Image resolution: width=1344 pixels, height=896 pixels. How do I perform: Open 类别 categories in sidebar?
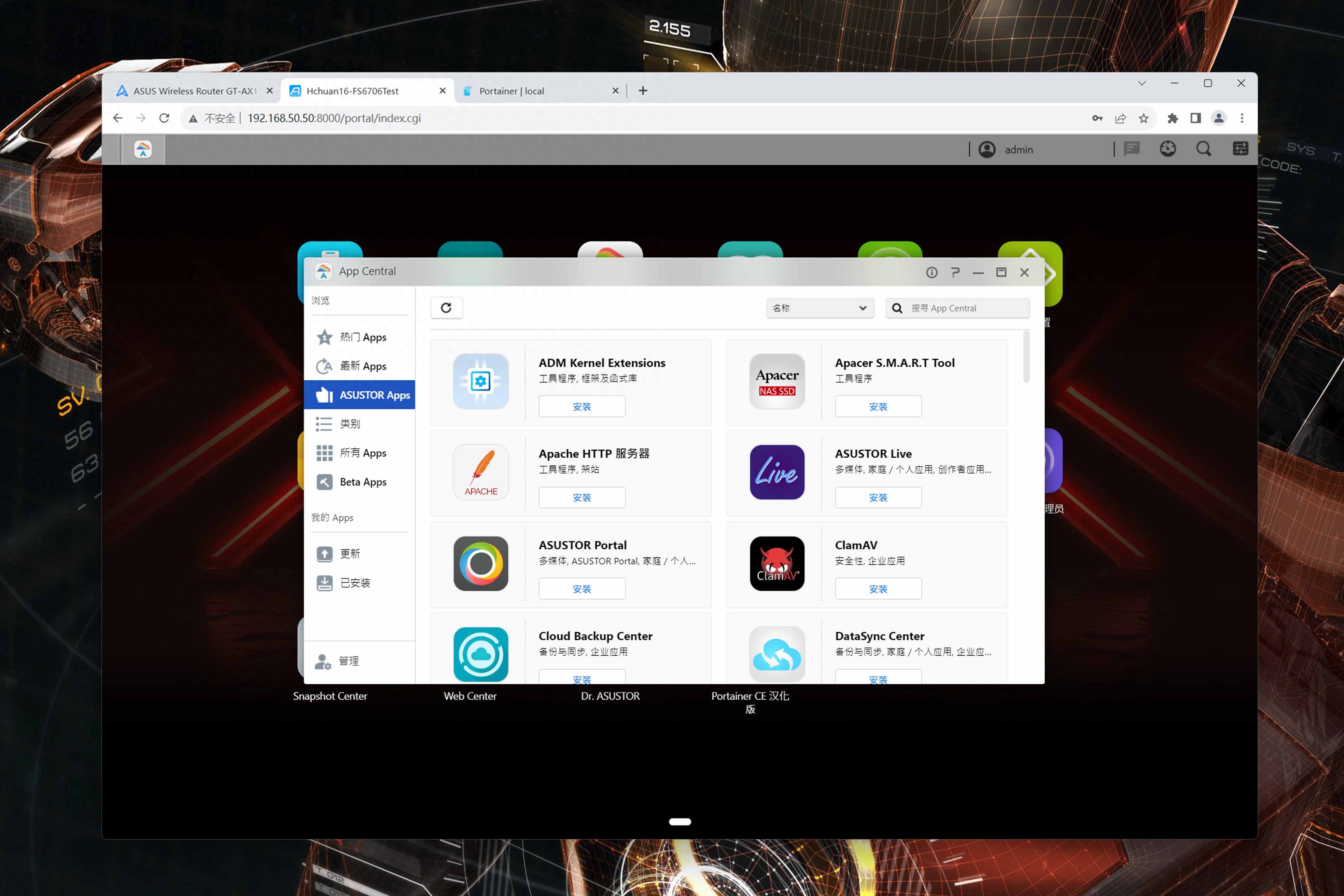click(x=360, y=424)
